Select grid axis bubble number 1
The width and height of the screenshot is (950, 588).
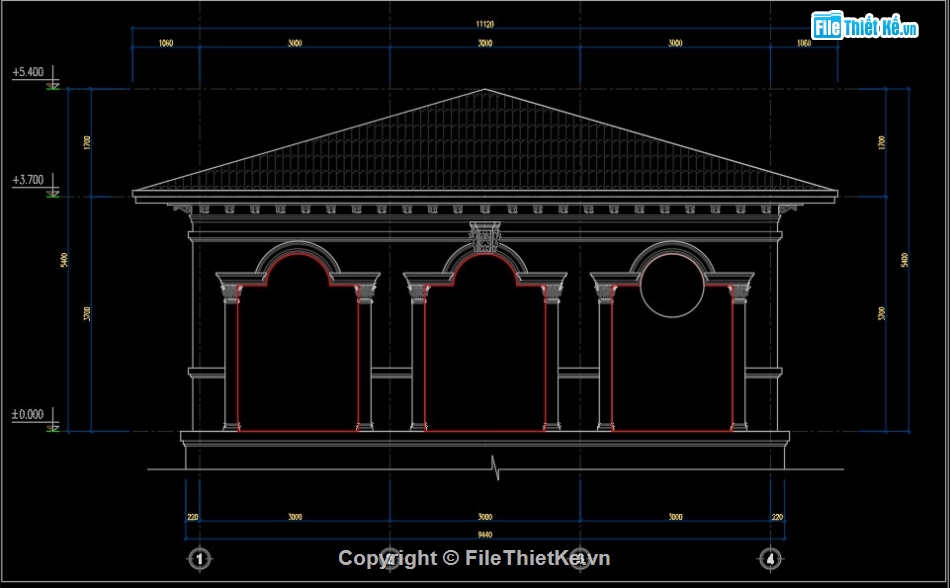coord(199,558)
